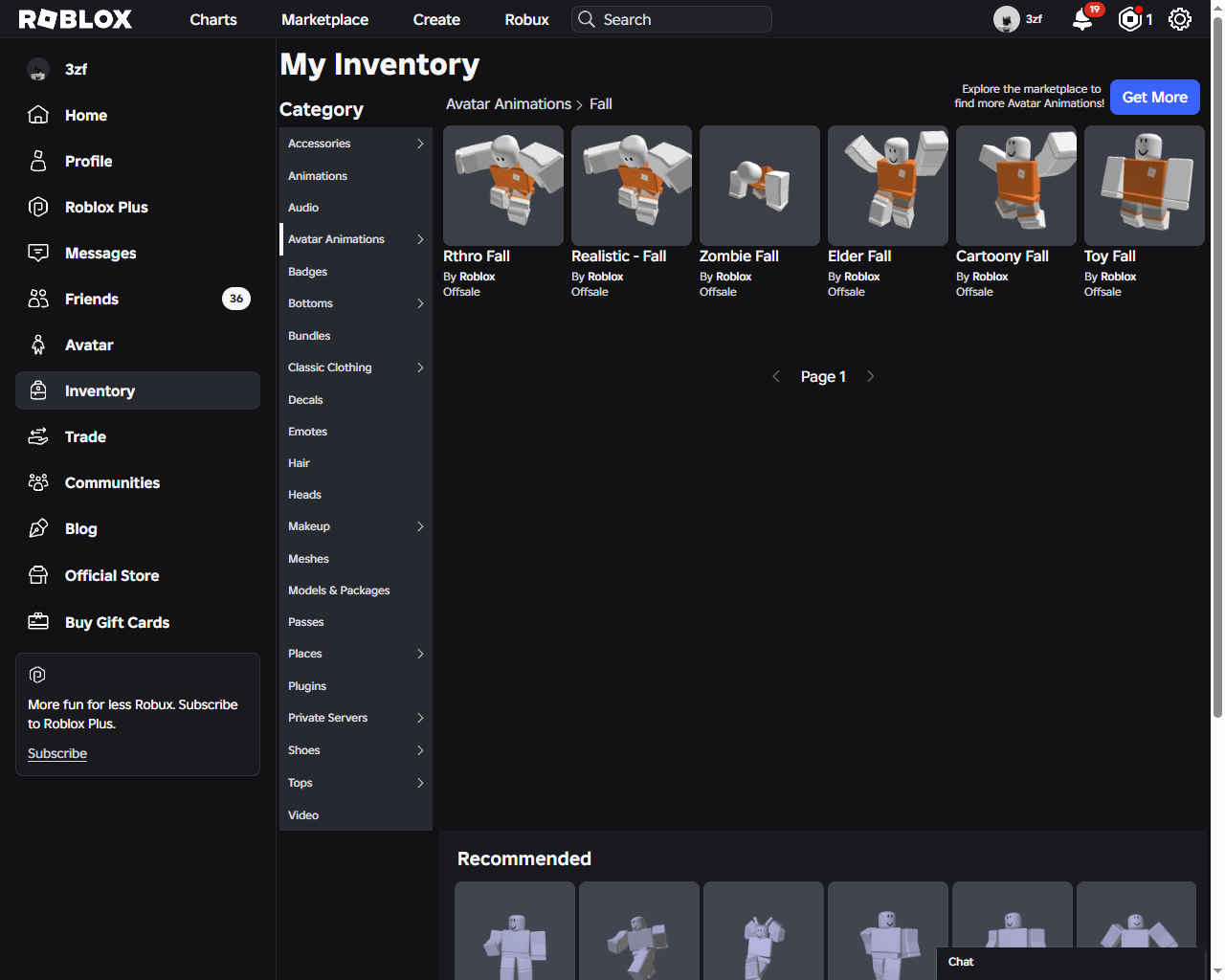This screenshot has height=980, width=1225.
Task: Click the magnifier search icon
Action: pyautogui.click(x=587, y=19)
